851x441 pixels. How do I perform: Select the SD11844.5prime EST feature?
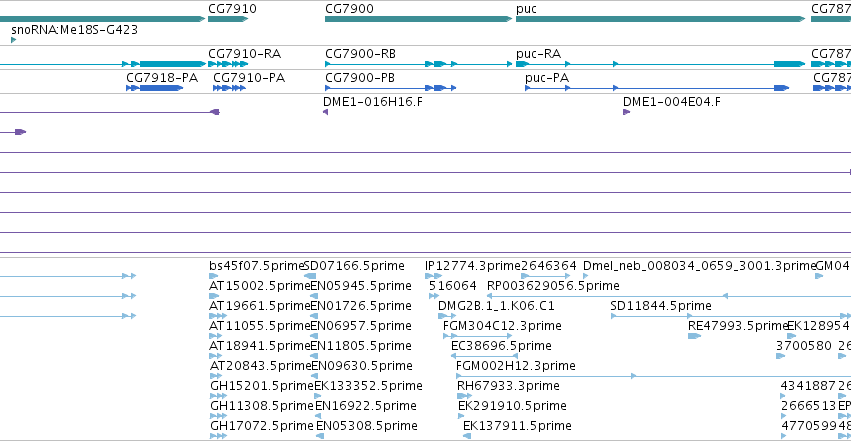tap(731, 316)
